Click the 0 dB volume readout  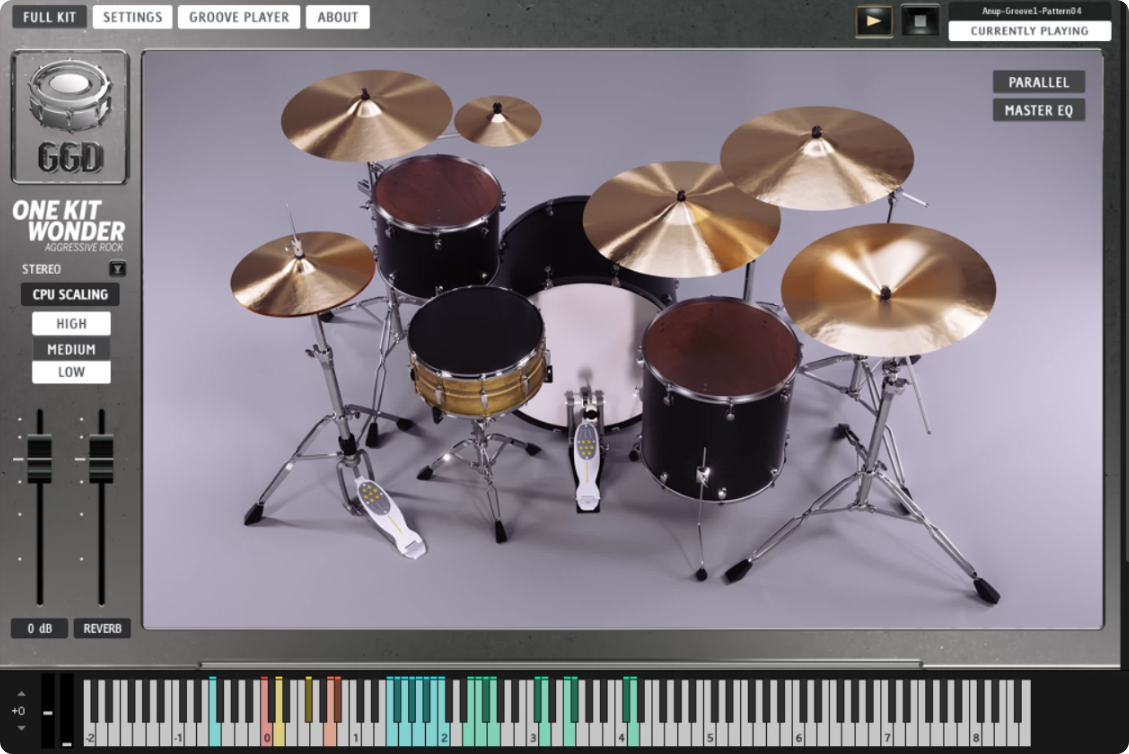pos(40,628)
